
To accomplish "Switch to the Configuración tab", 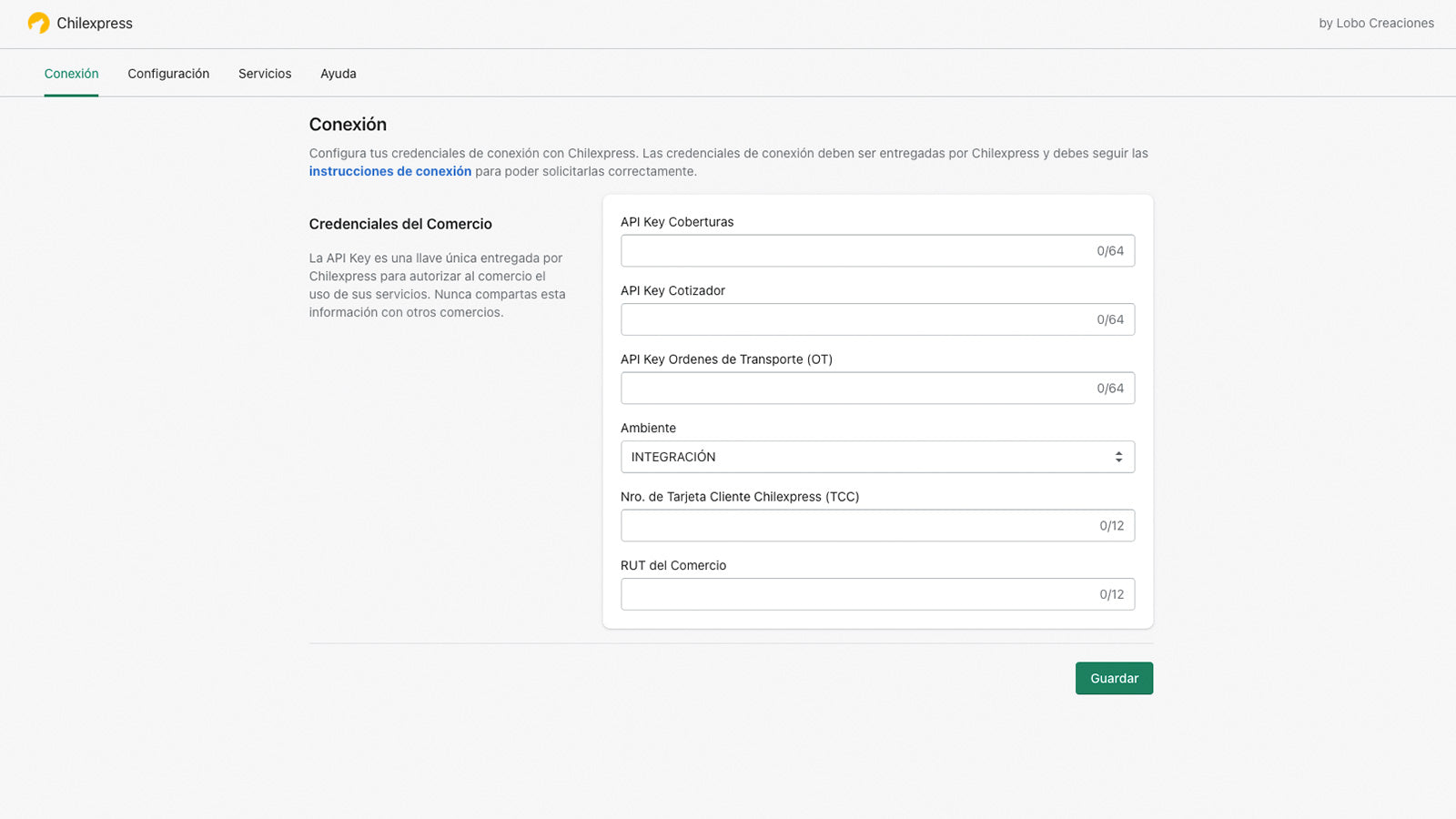I will (167, 73).
